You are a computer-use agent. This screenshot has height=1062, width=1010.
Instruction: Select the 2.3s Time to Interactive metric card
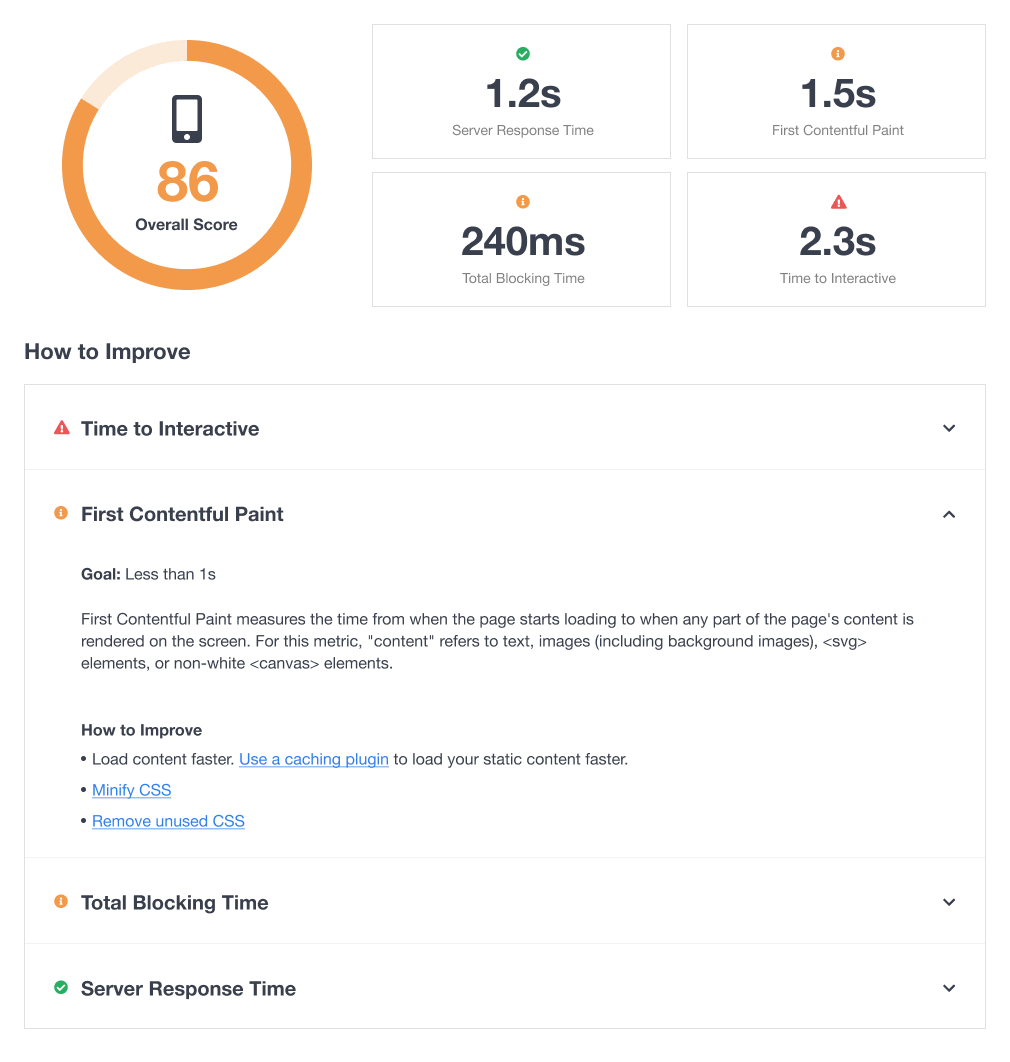[x=836, y=240]
